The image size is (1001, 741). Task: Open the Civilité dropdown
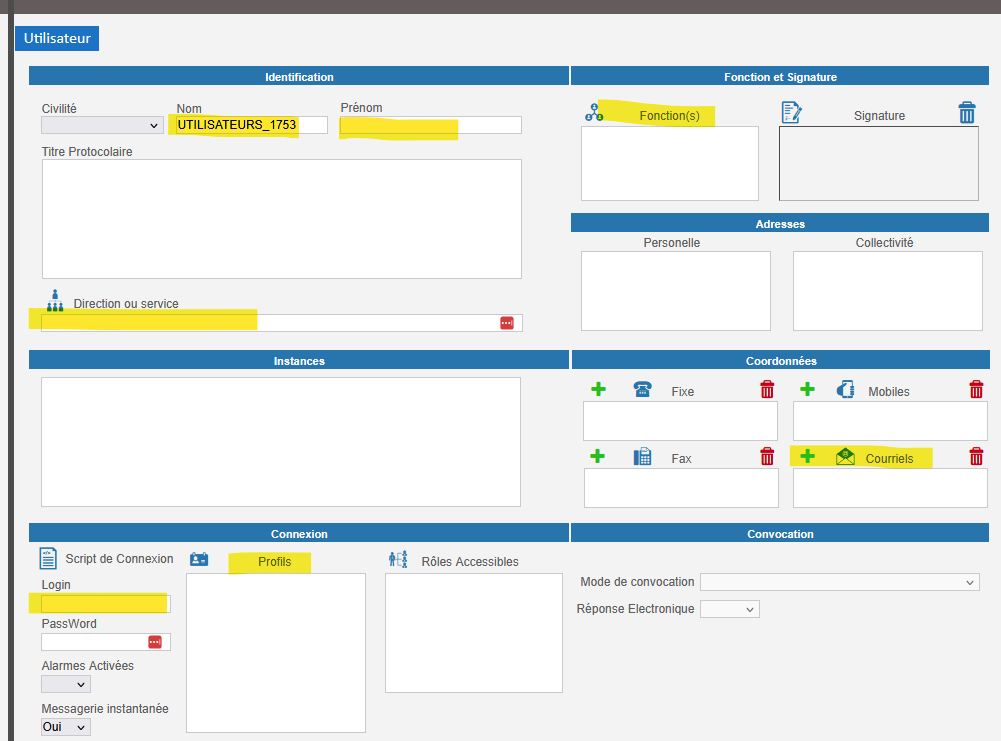pos(101,126)
